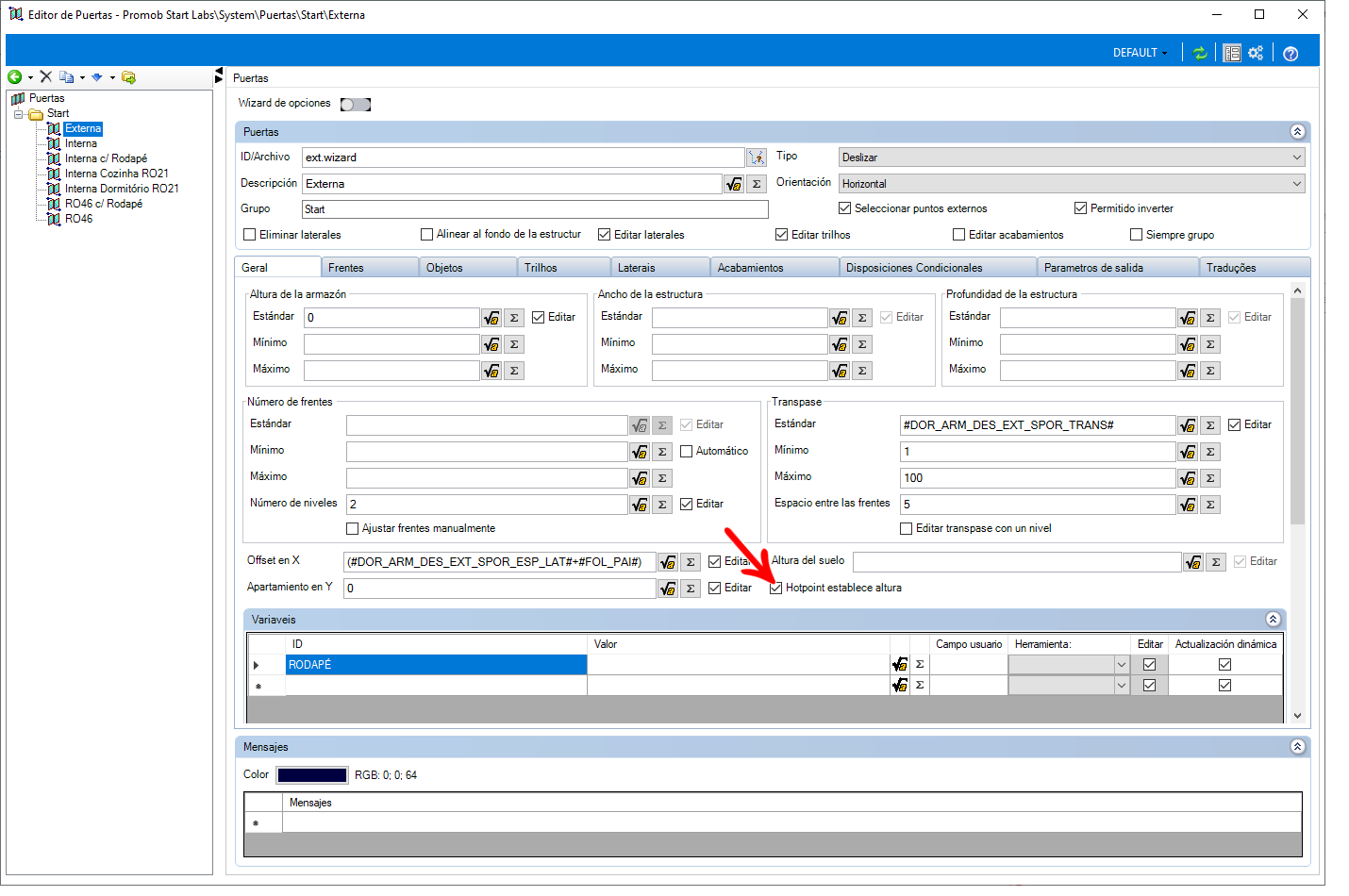Click the green refresh arrows icon
Viewport: 1349px width, 896px height.
1200,53
